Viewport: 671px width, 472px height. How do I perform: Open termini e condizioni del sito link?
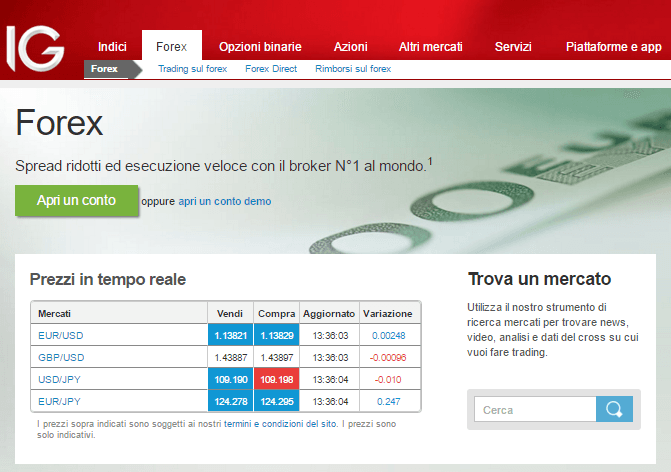(280, 424)
